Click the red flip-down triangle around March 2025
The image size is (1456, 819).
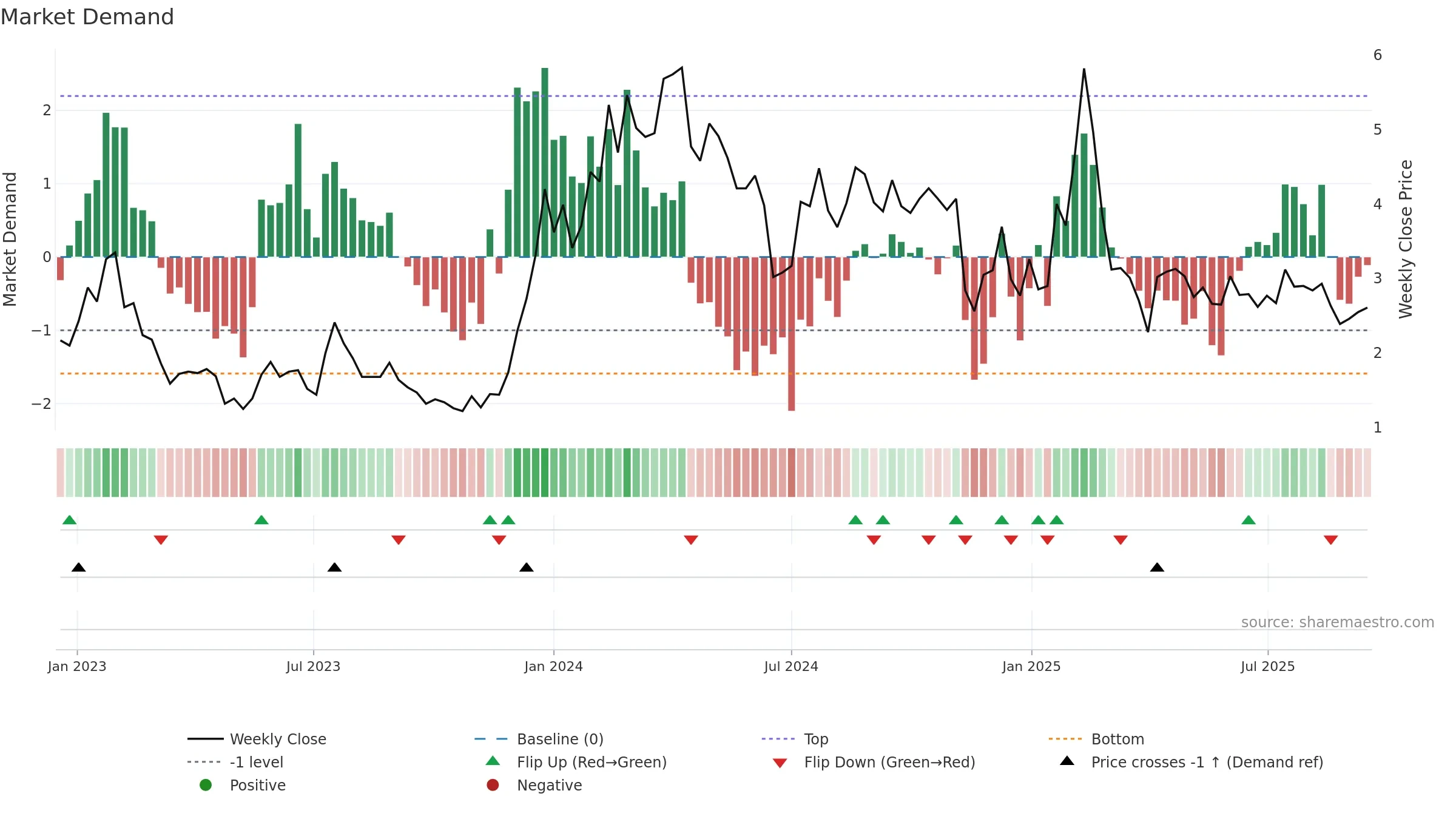1121,540
